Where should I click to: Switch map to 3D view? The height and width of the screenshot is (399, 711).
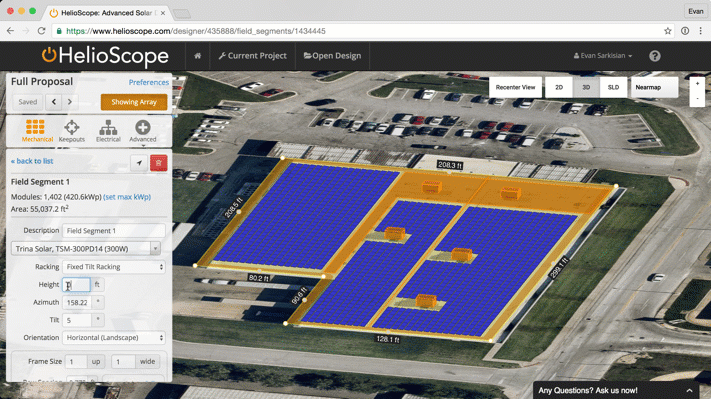click(x=586, y=87)
